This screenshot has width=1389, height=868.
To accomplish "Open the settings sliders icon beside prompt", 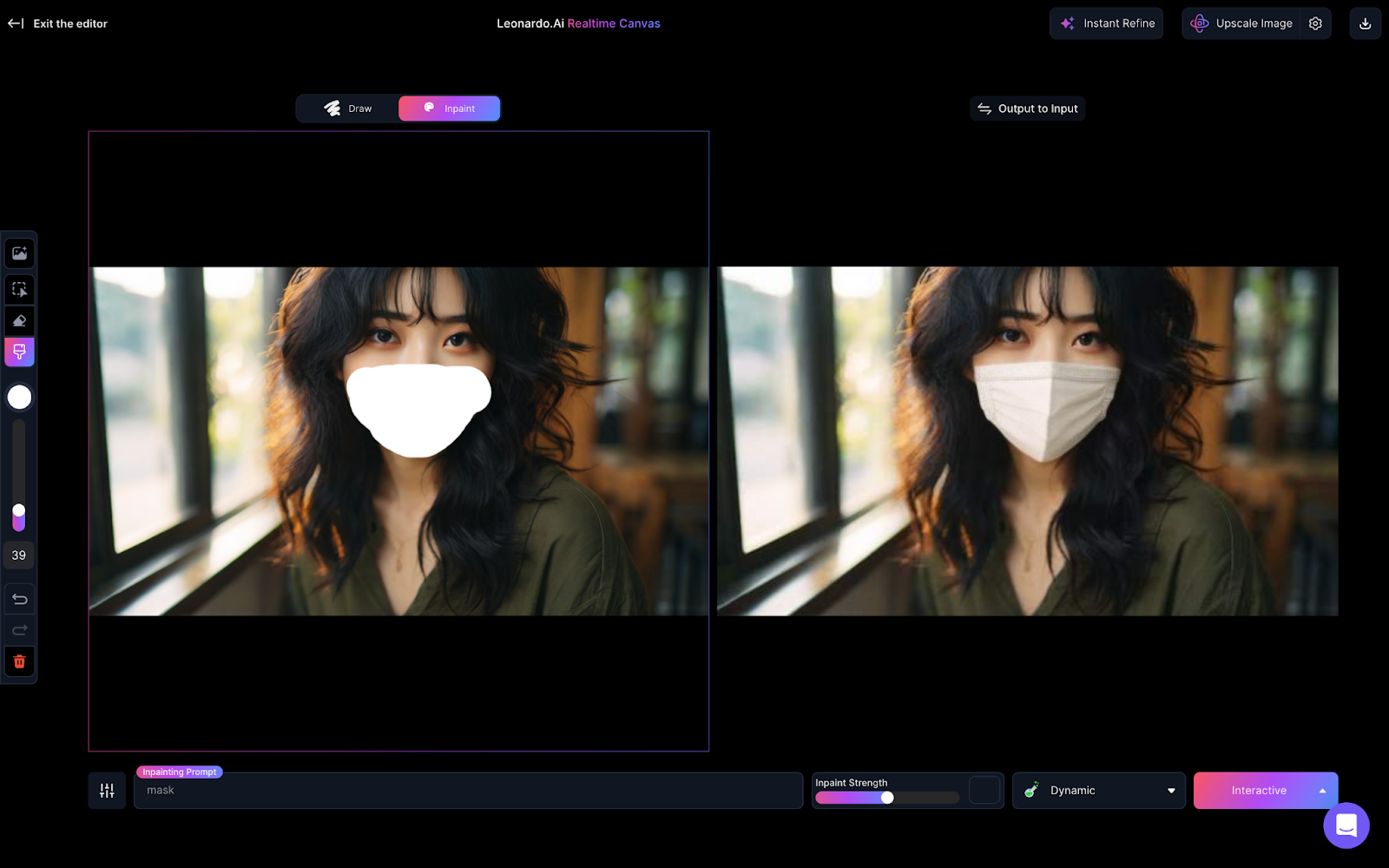I will [107, 791].
